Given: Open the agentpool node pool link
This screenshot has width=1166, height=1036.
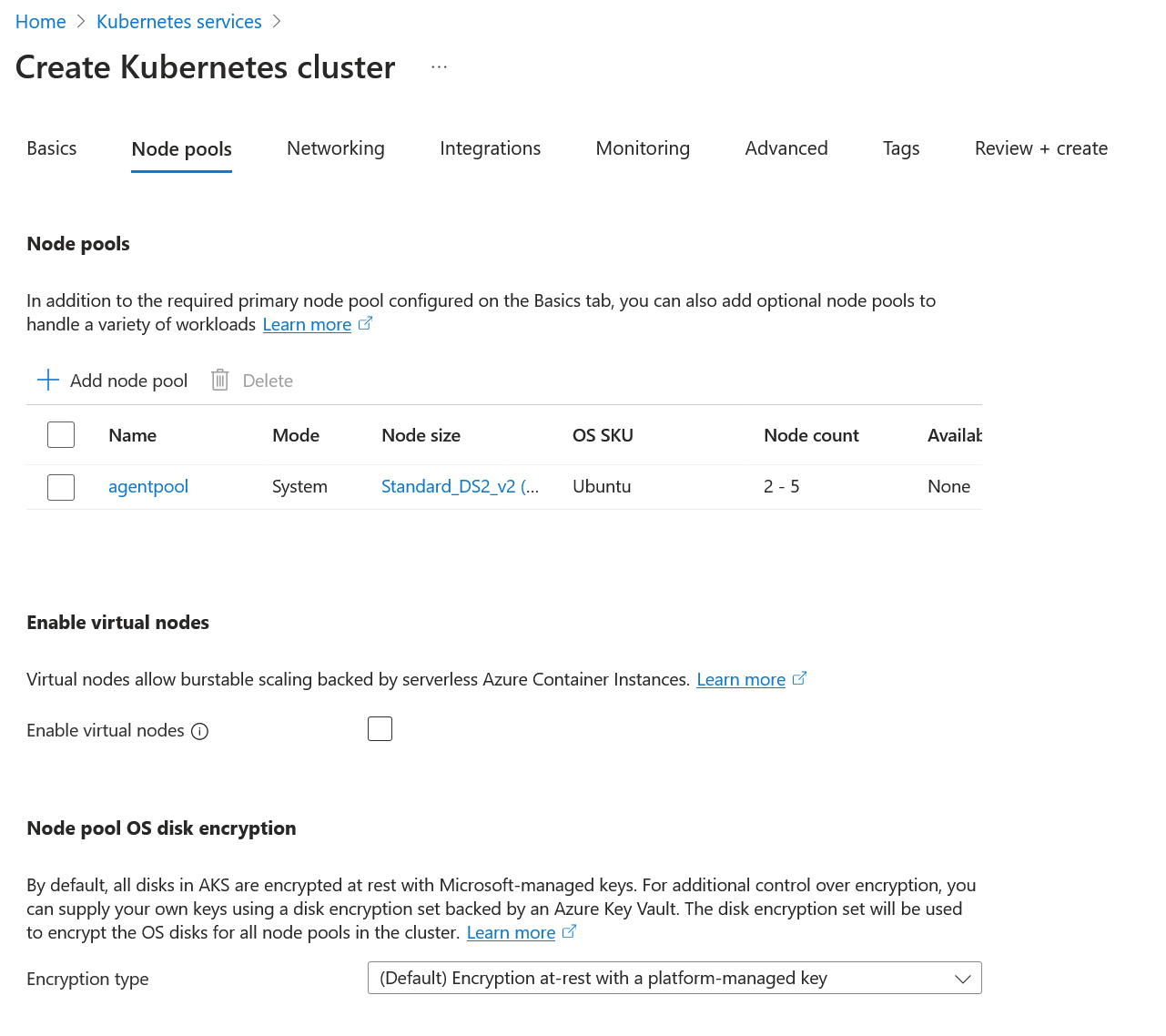Looking at the screenshot, I should tap(148, 487).
